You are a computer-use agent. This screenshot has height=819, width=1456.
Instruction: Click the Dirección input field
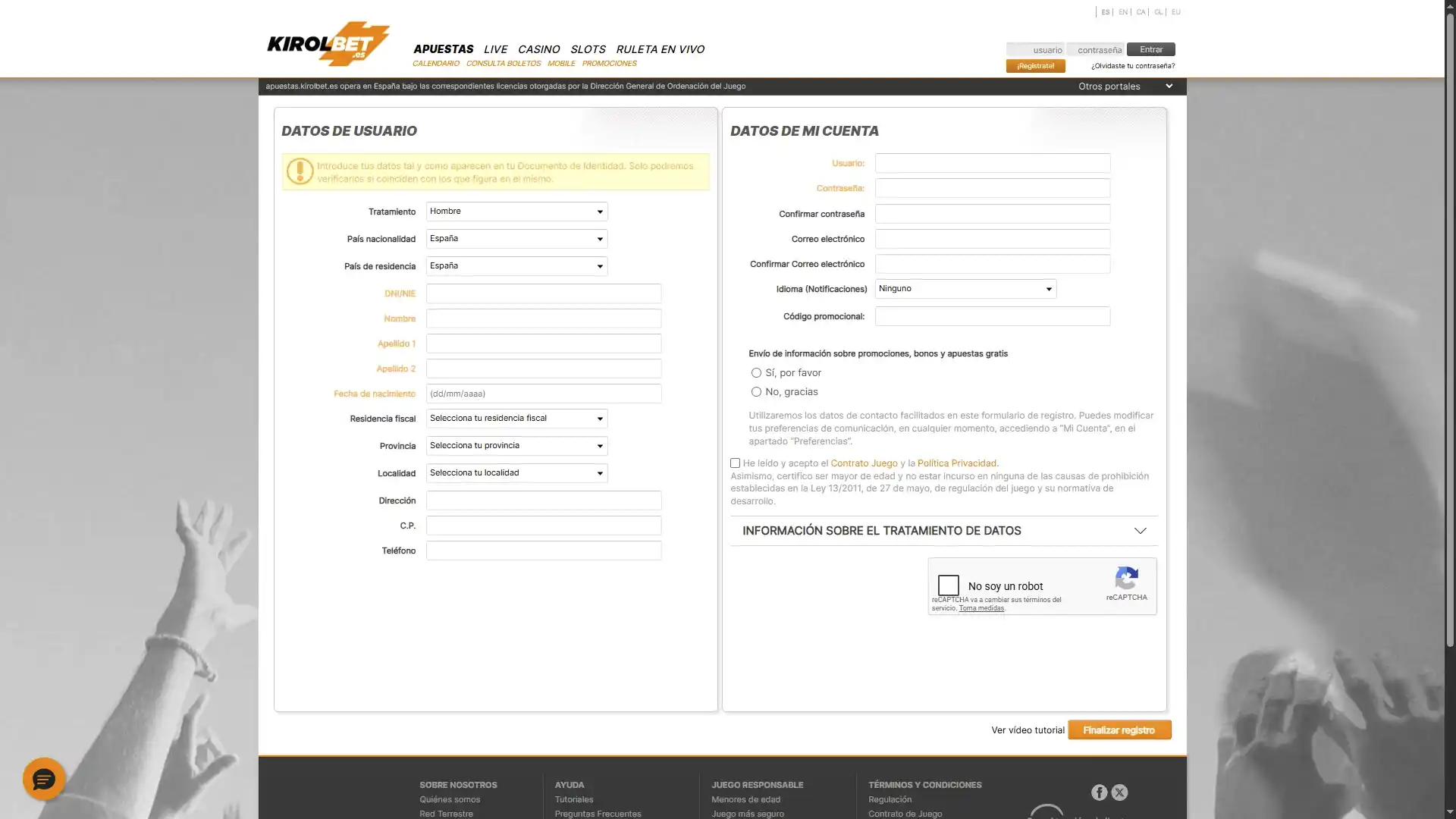pyautogui.click(x=544, y=500)
